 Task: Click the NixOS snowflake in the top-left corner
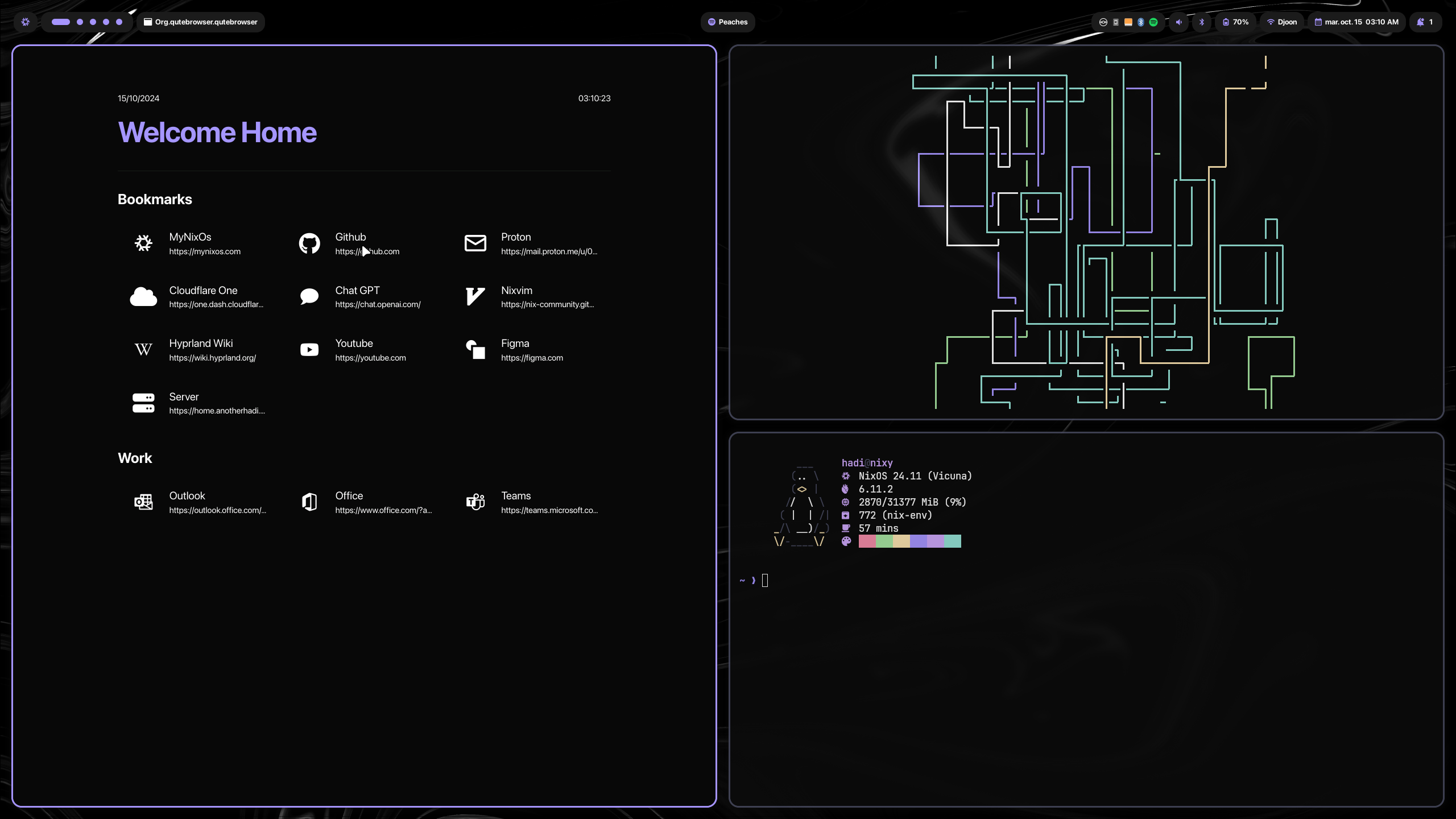(25, 22)
